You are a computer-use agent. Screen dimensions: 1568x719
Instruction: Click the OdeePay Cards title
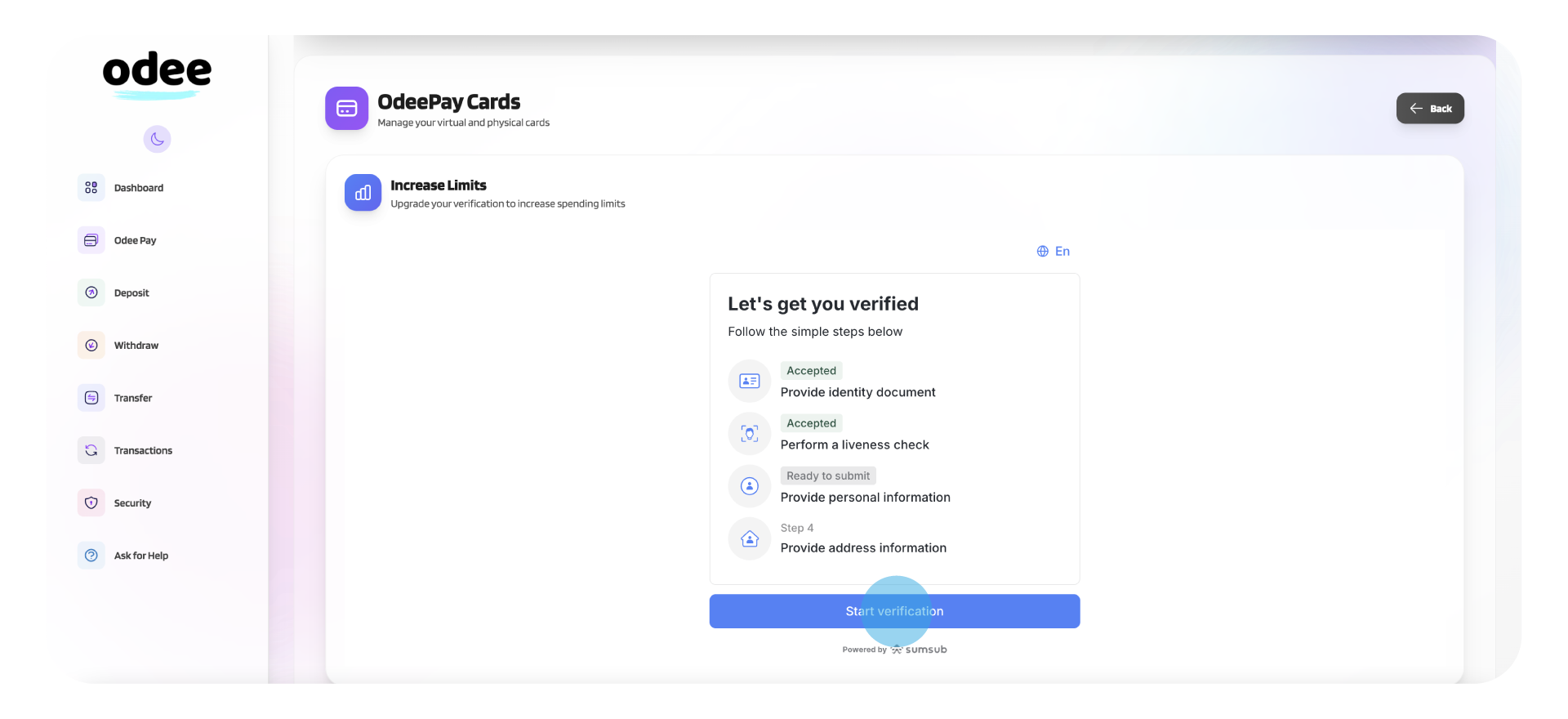[x=448, y=102]
